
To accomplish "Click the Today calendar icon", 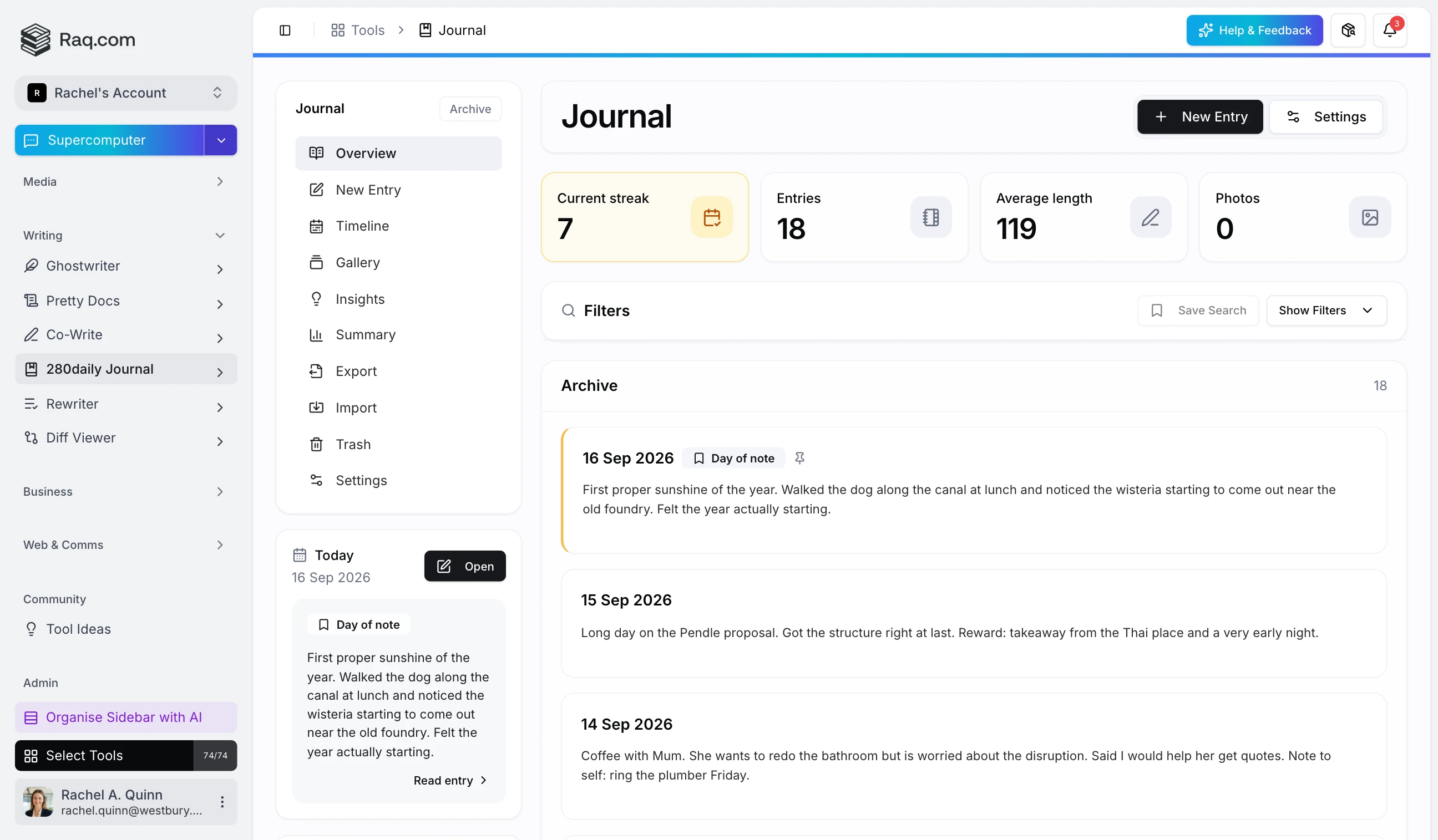I will [x=300, y=555].
